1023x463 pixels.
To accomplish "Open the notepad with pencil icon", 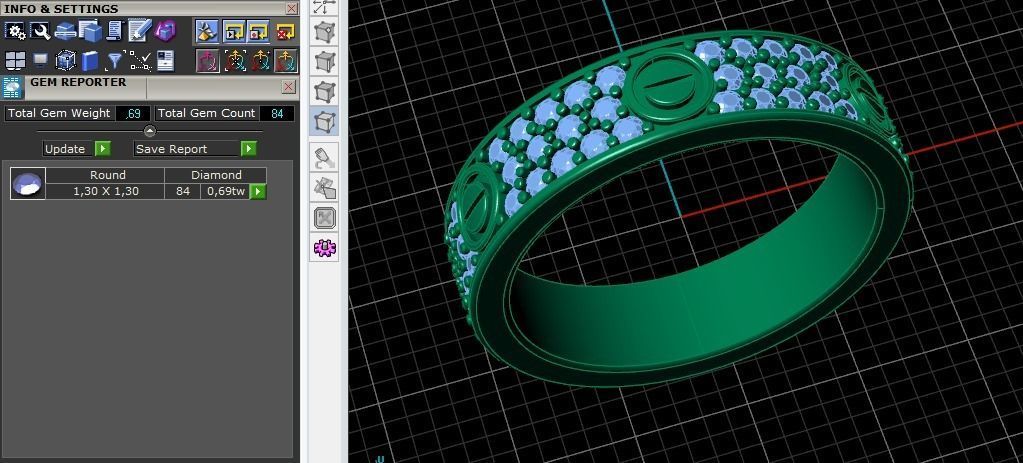I will (139, 31).
